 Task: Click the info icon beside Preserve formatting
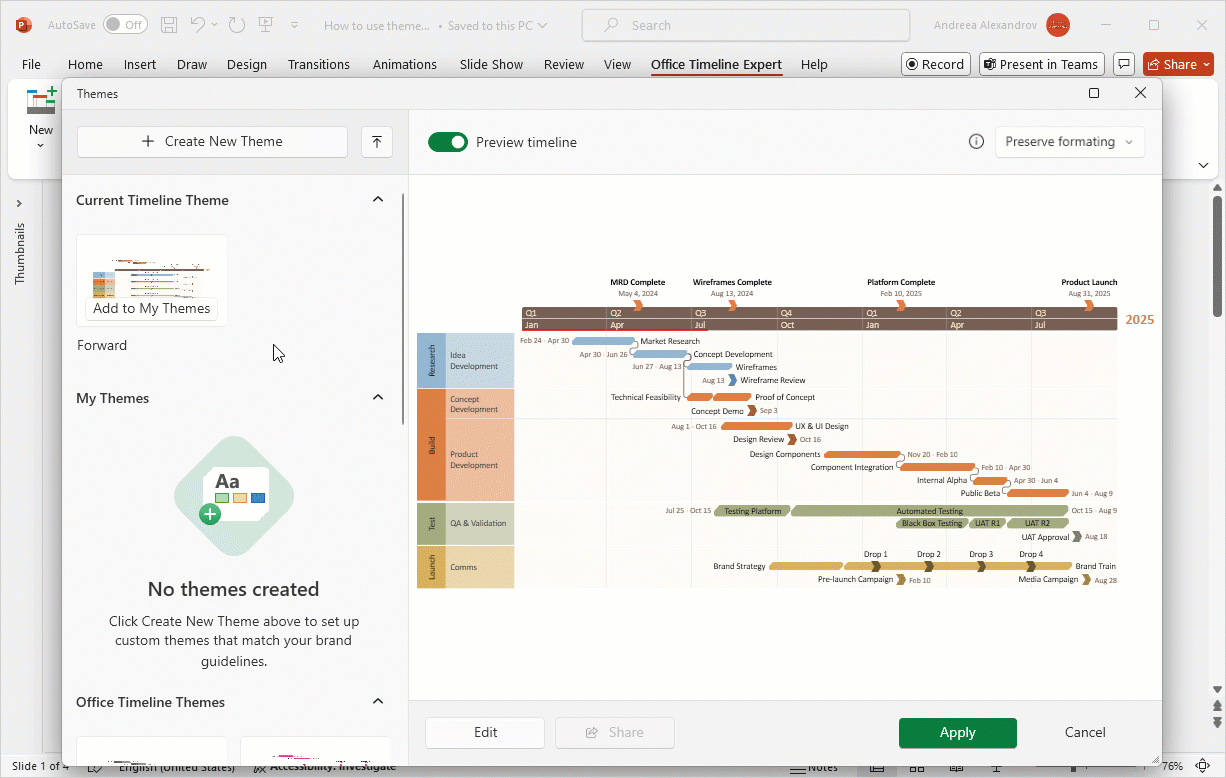coord(976,142)
